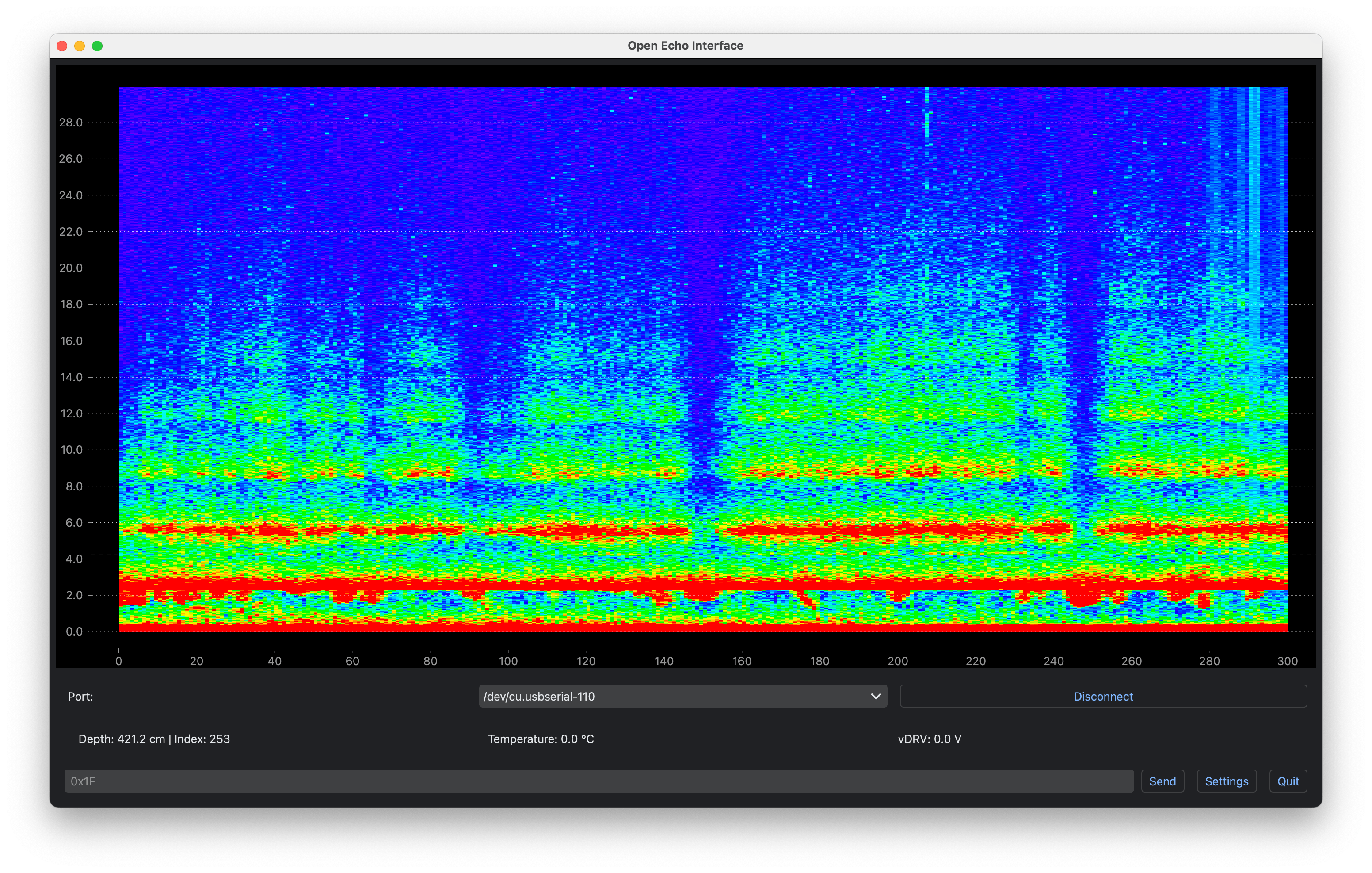Click the chevron arrow of the port selector
The image size is (1372, 873).
pos(876,696)
